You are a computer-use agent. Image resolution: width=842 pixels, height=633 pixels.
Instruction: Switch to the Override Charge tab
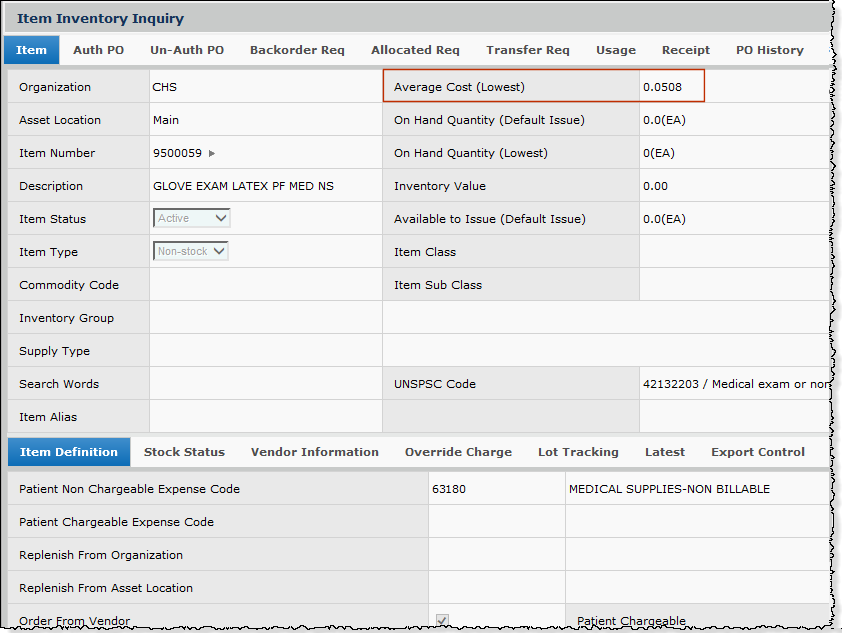click(458, 452)
